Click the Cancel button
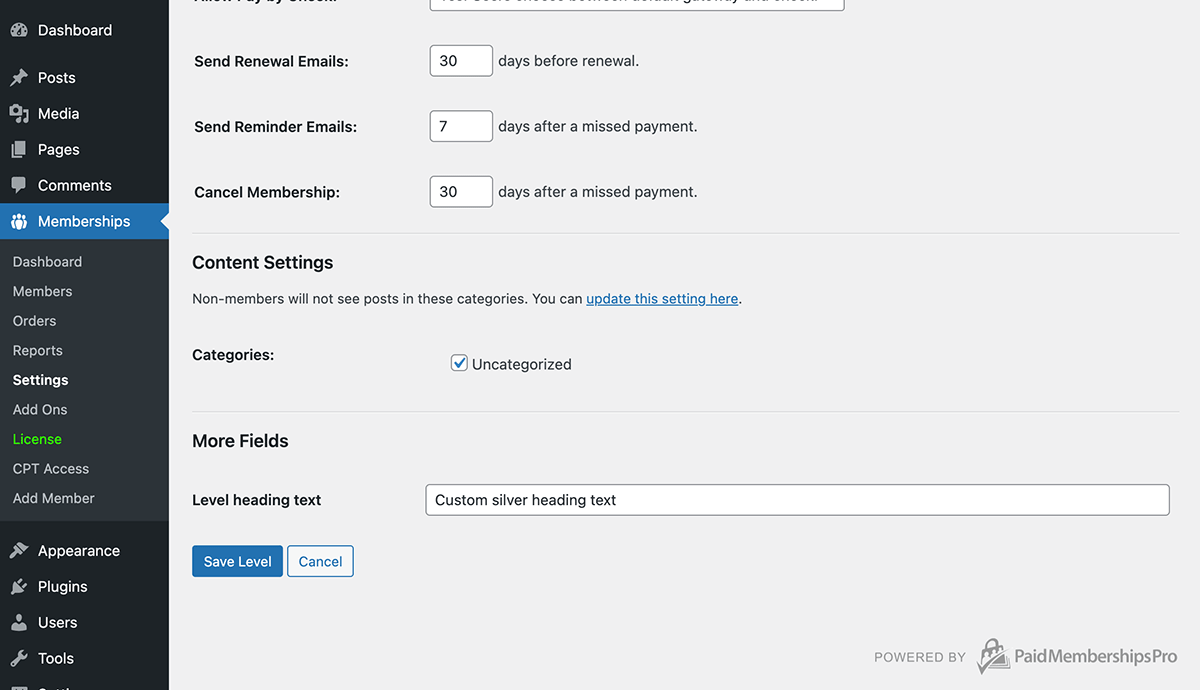 point(320,561)
